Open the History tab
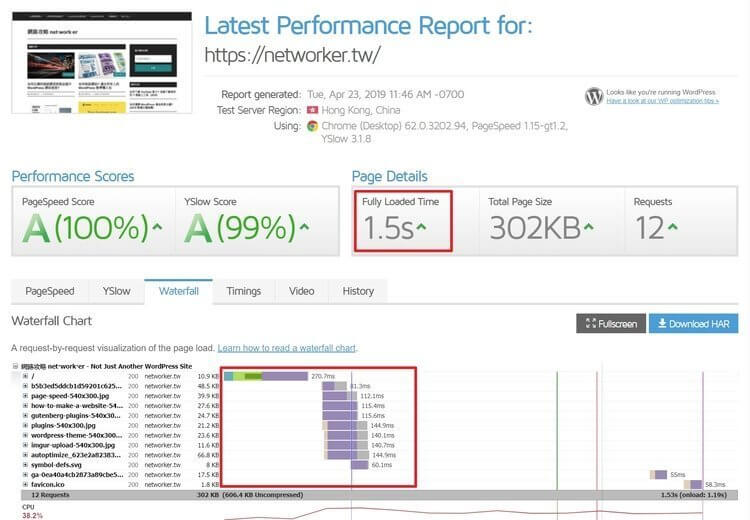 pos(358,291)
